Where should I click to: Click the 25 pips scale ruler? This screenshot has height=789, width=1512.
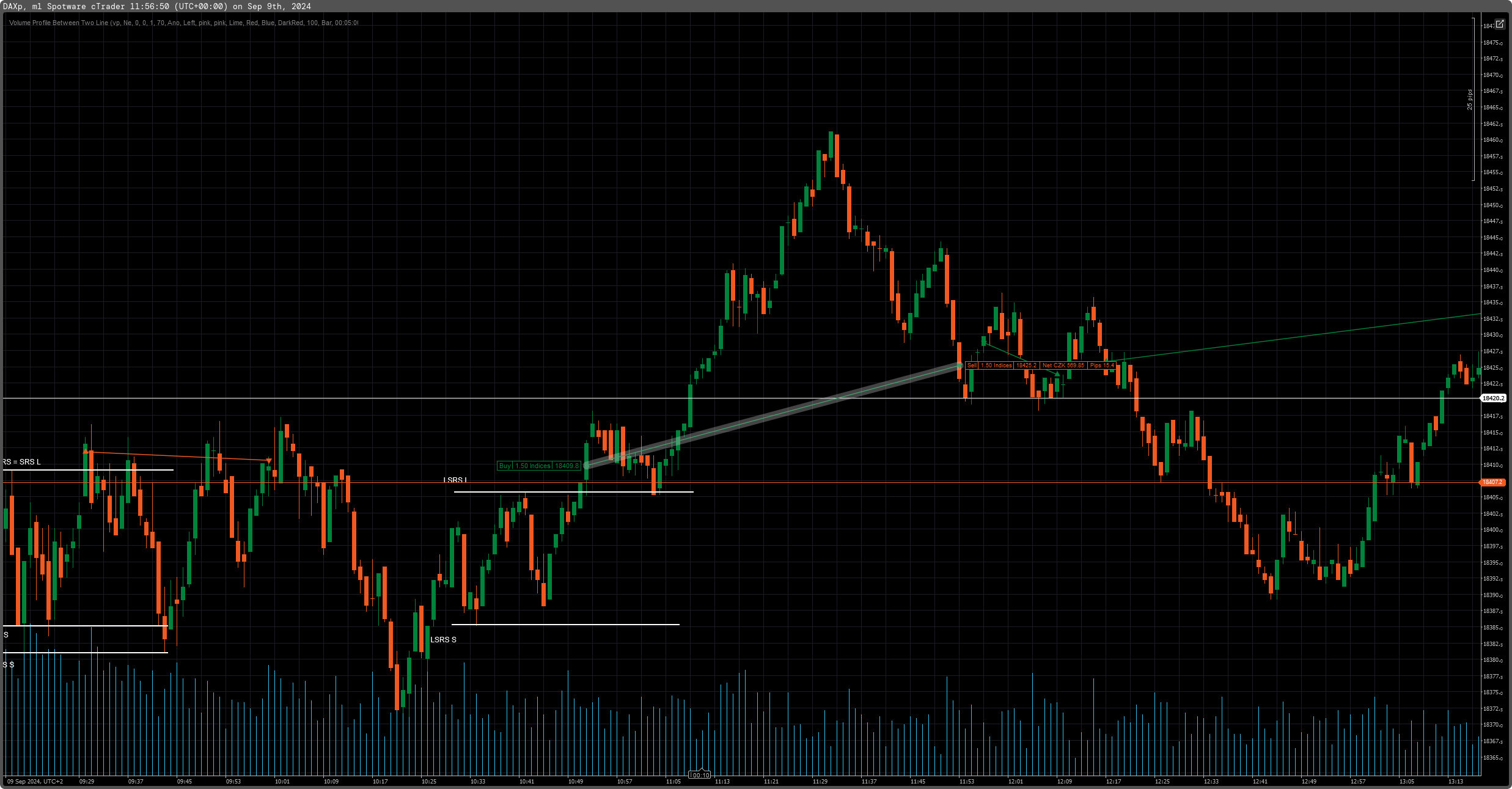point(1470,100)
